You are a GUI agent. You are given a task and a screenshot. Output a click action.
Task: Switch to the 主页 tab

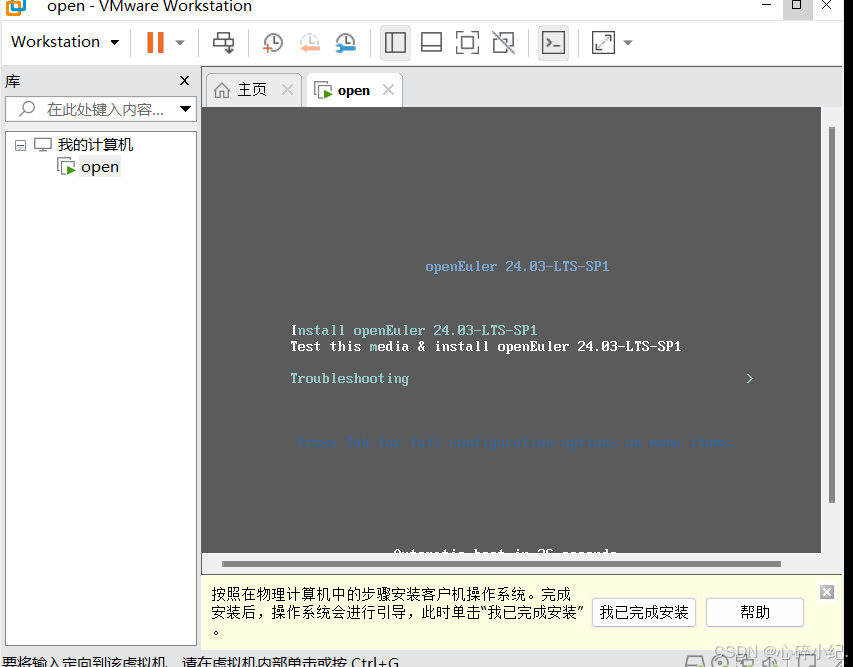(x=250, y=89)
